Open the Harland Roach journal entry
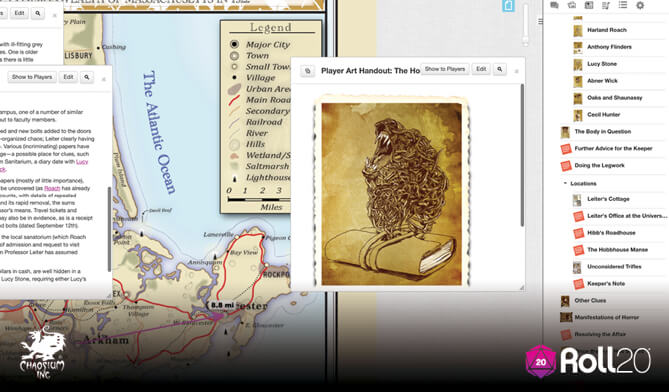Viewport: 669px width, 392px height. coord(607,30)
